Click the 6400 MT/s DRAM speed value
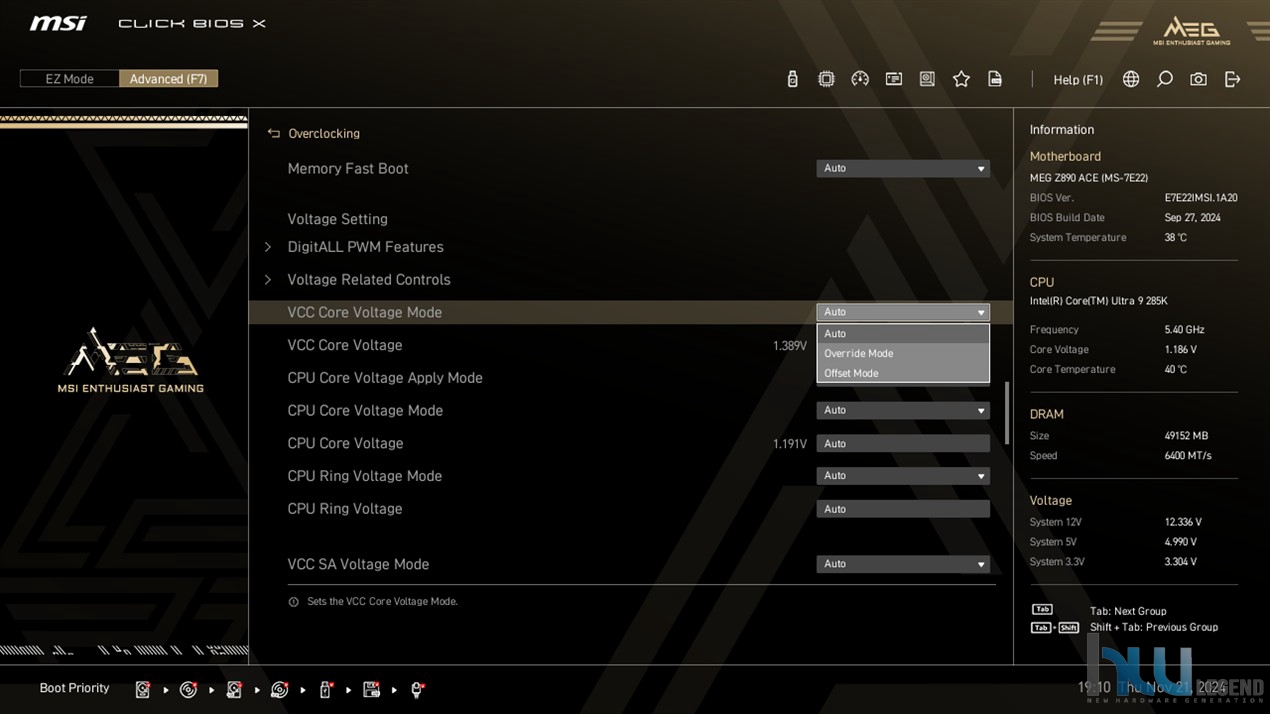This screenshot has width=1270, height=714. 1188,456
